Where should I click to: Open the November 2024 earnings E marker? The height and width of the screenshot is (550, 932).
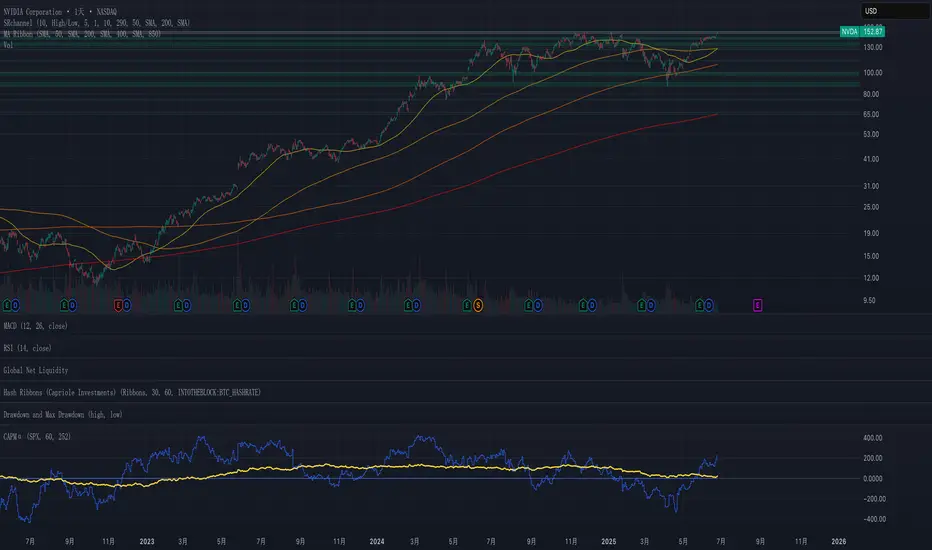583,306
